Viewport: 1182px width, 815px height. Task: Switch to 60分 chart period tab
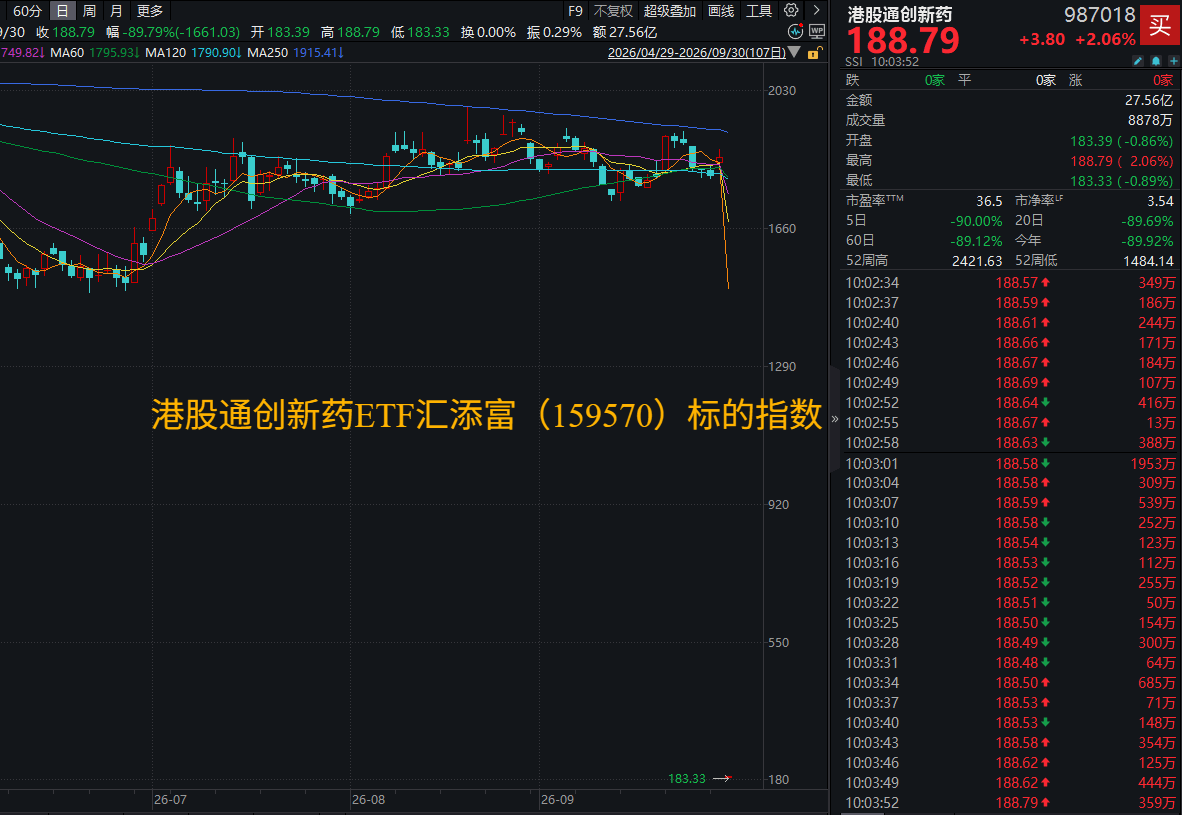pos(28,11)
